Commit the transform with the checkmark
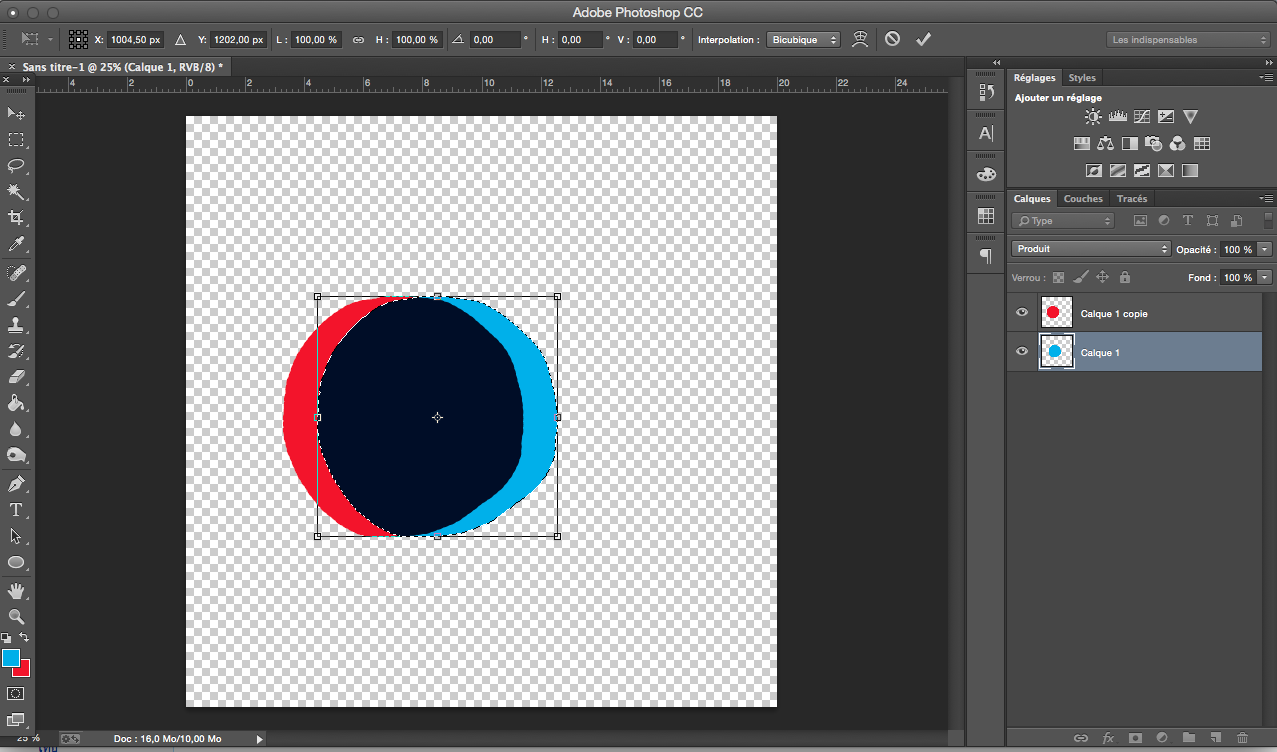 pyautogui.click(x=923, y=39)
